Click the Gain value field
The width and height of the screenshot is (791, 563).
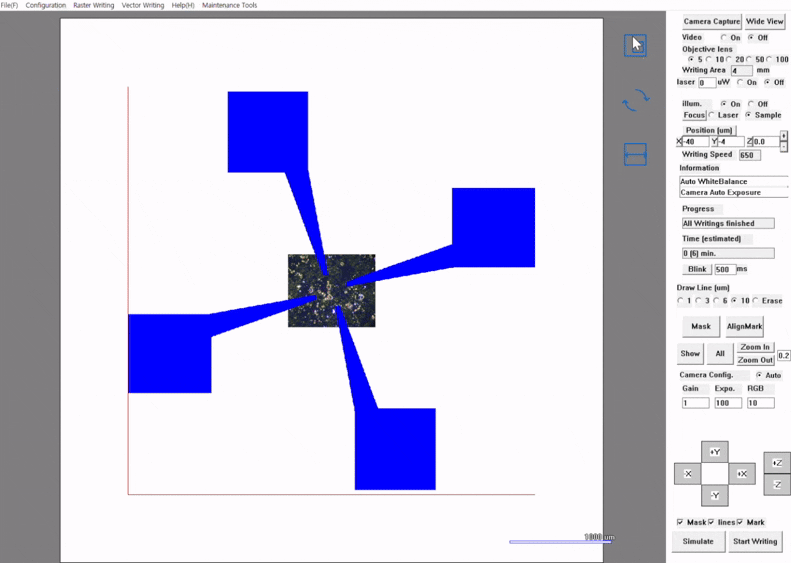tap(696, 403)
